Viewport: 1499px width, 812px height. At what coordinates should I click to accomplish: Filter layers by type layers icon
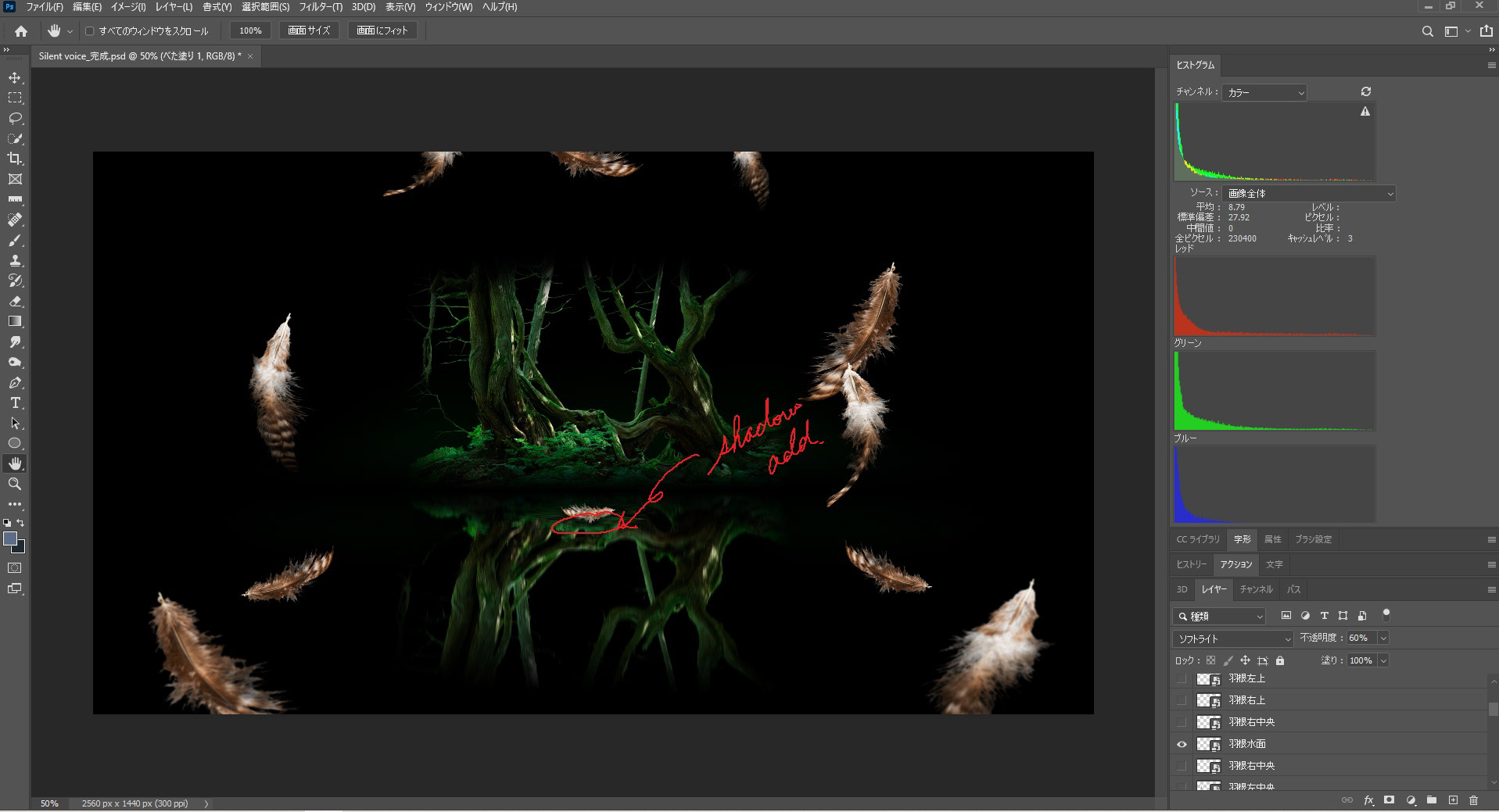pos(1324,616)
